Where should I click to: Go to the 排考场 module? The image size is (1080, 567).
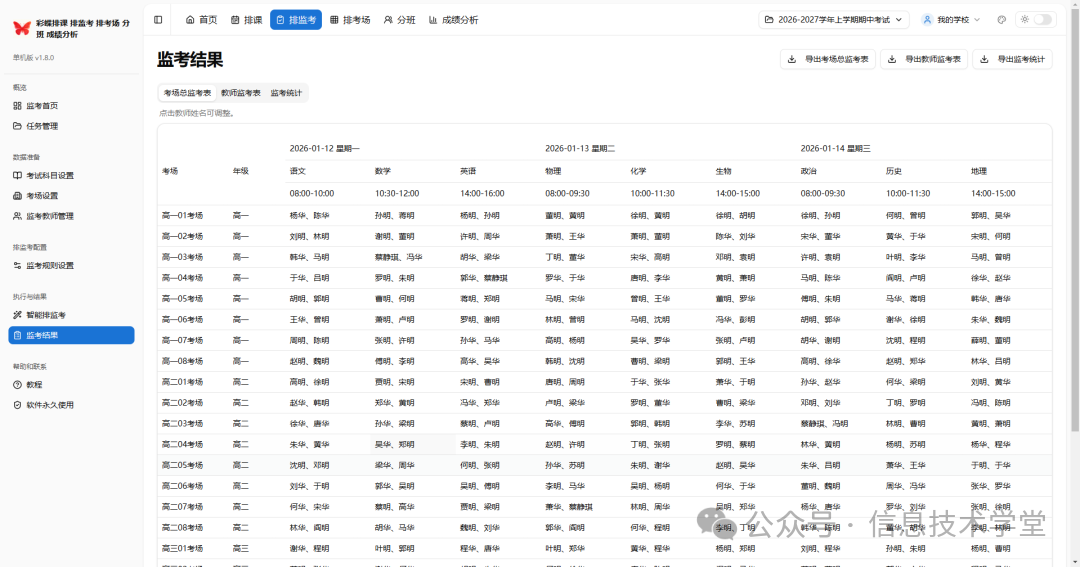click(x=350, y=20)
